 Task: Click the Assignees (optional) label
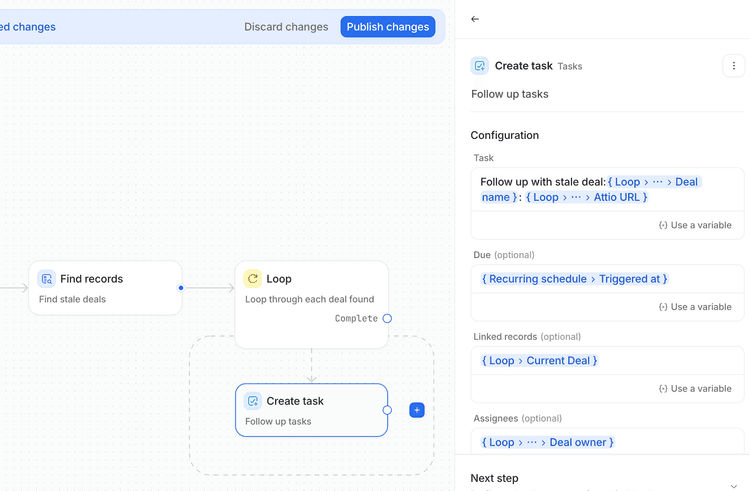[x=518, y=418]
